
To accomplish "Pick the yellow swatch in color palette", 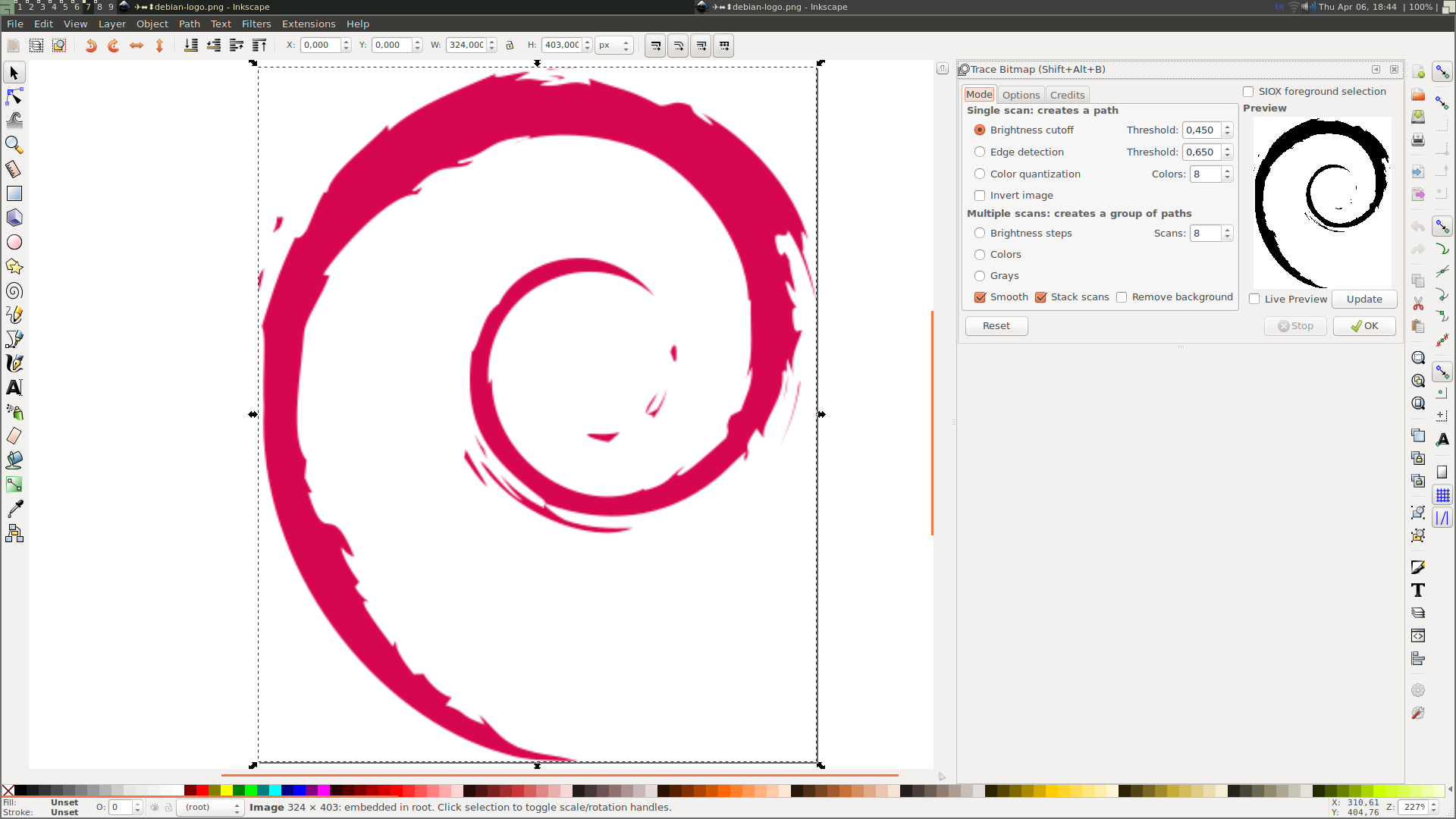I will tap(227, 791).
